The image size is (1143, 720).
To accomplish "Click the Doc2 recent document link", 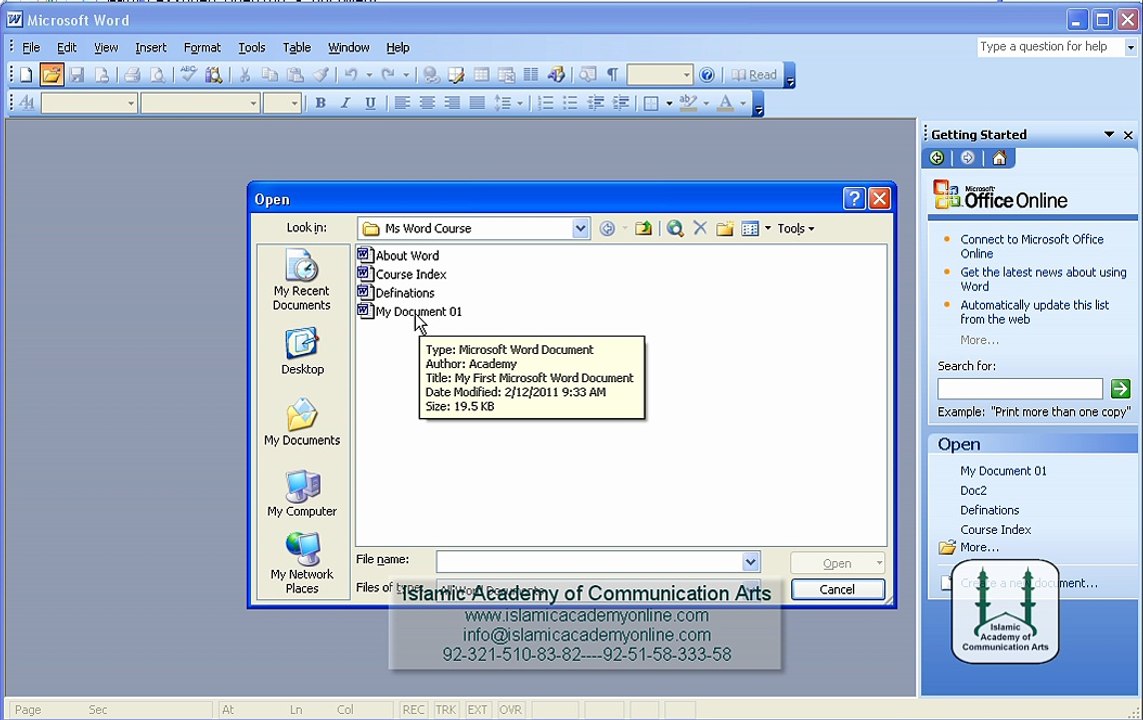I will coord(973,490).
